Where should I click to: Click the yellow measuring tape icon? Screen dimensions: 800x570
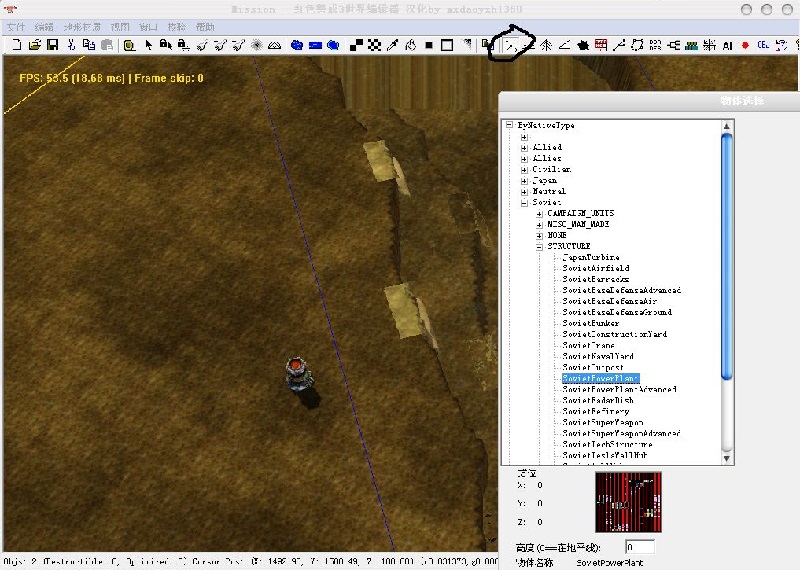[x=130, y=45]
